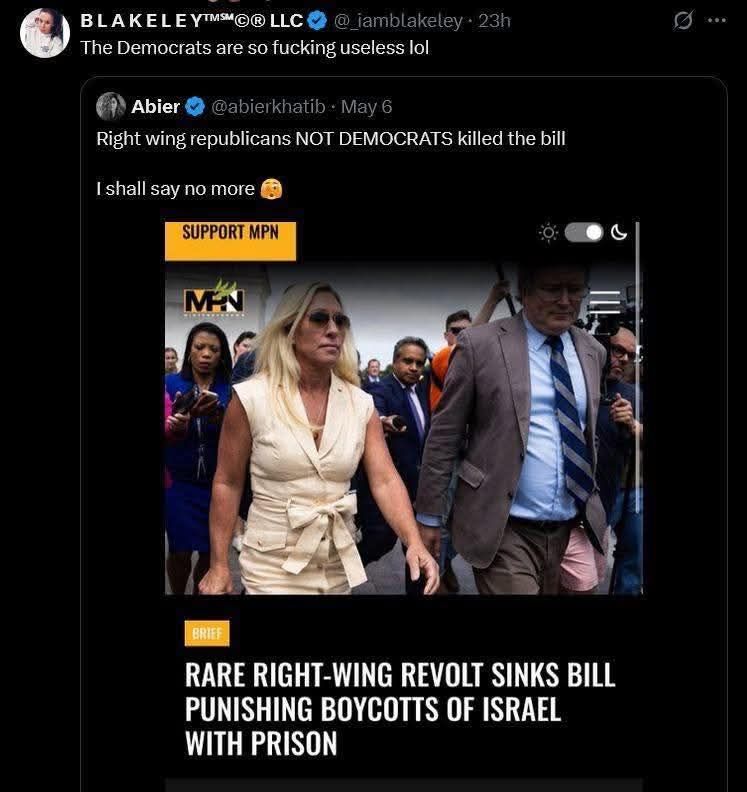Open the three-dot more options menu
Image resolution: width=747 pixels, height=792 pixels.
pos(716,21)
